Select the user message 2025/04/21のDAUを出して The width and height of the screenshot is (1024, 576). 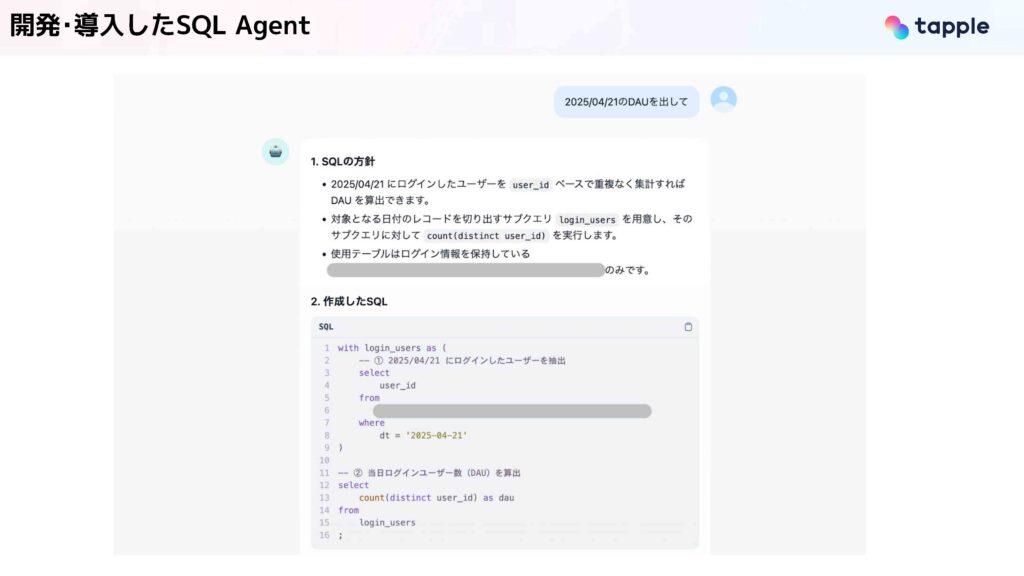[626, 102]
